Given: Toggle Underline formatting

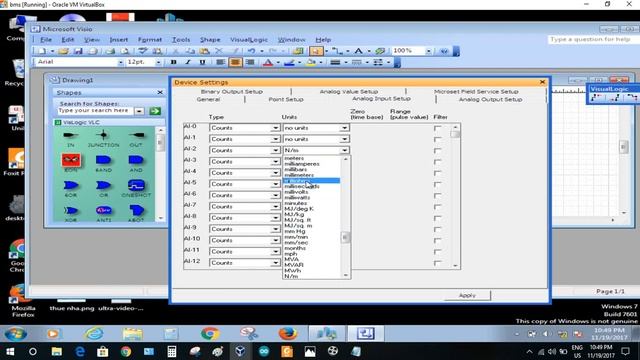Looking at the screenshot, I should (x=202, y=62).
